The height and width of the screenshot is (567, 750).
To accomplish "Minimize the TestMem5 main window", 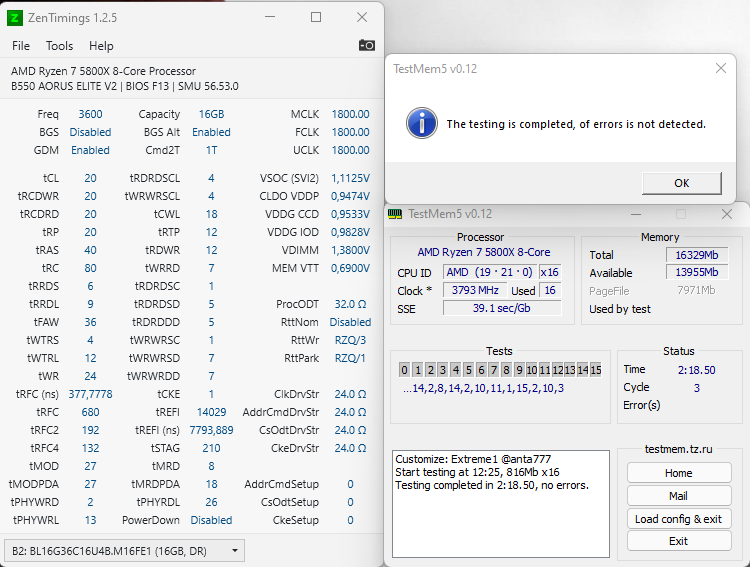I will [636, 214].
